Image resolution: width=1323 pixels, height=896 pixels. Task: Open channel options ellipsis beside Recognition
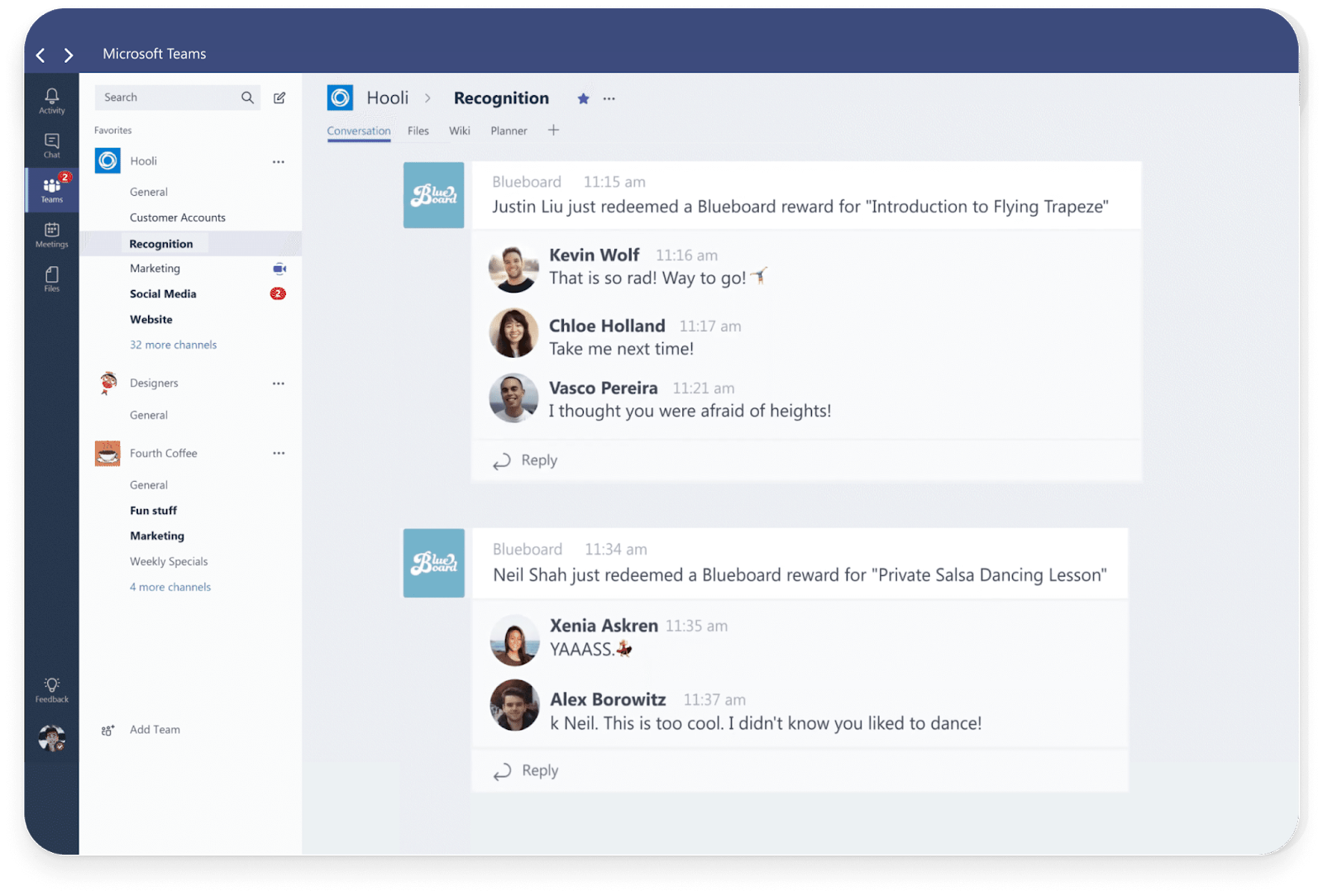(609, 98)
